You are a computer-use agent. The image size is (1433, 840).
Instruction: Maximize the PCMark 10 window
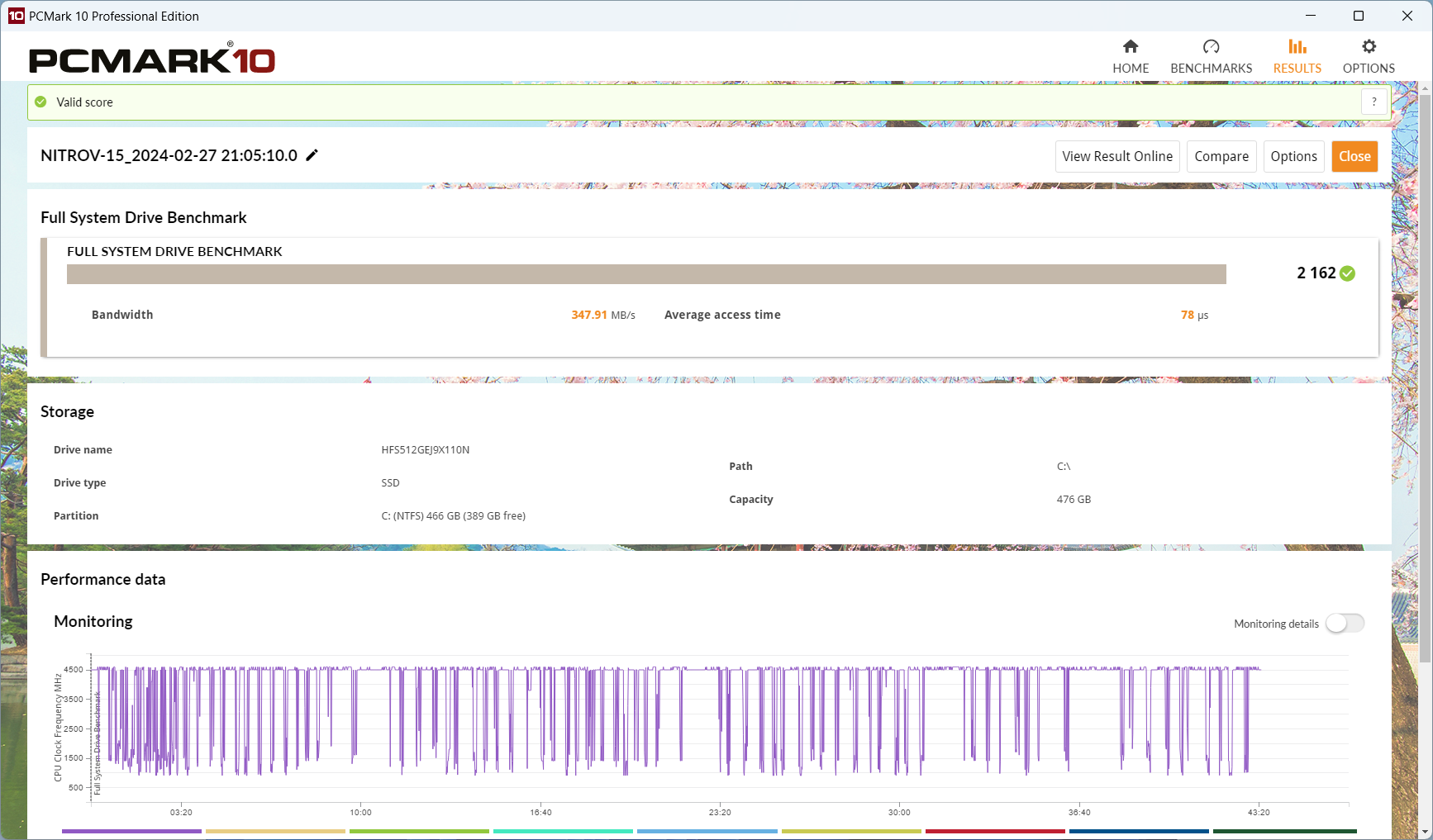(x=1359, y=16)
